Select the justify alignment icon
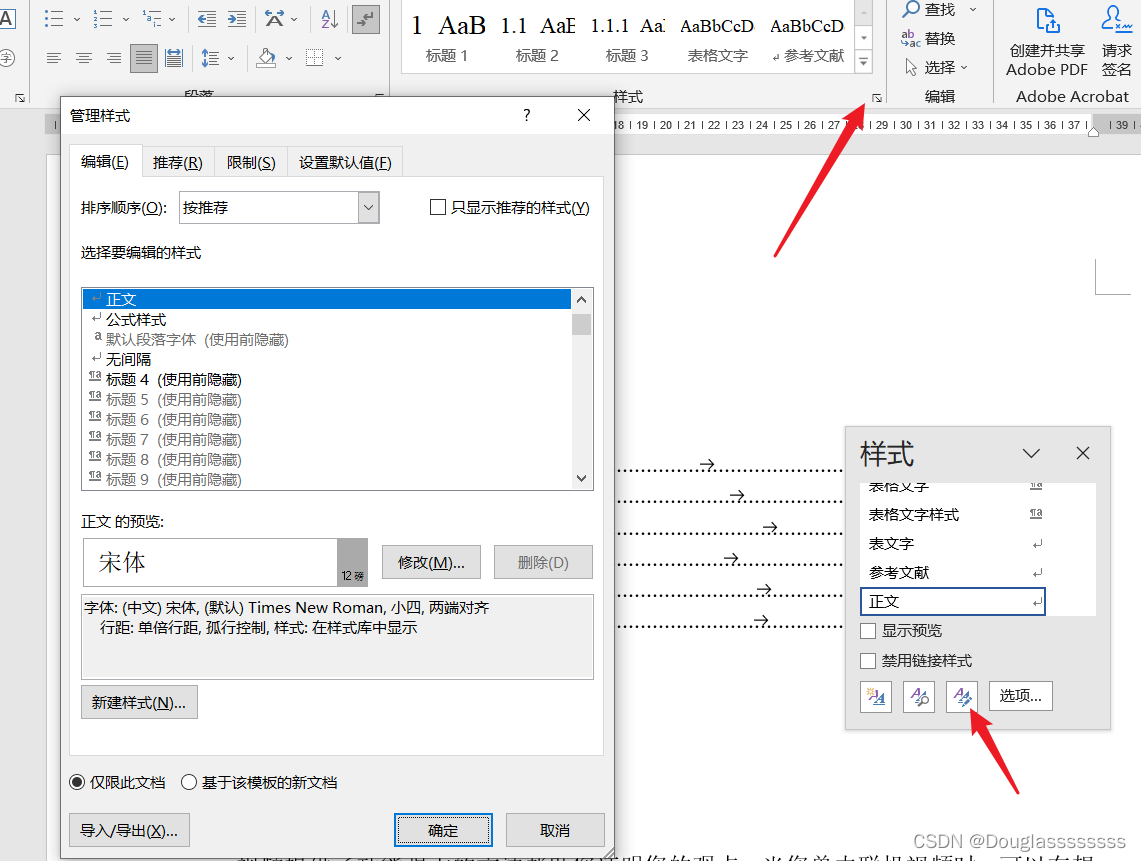This screenshot has height=861, width=1141. (143, 58)
